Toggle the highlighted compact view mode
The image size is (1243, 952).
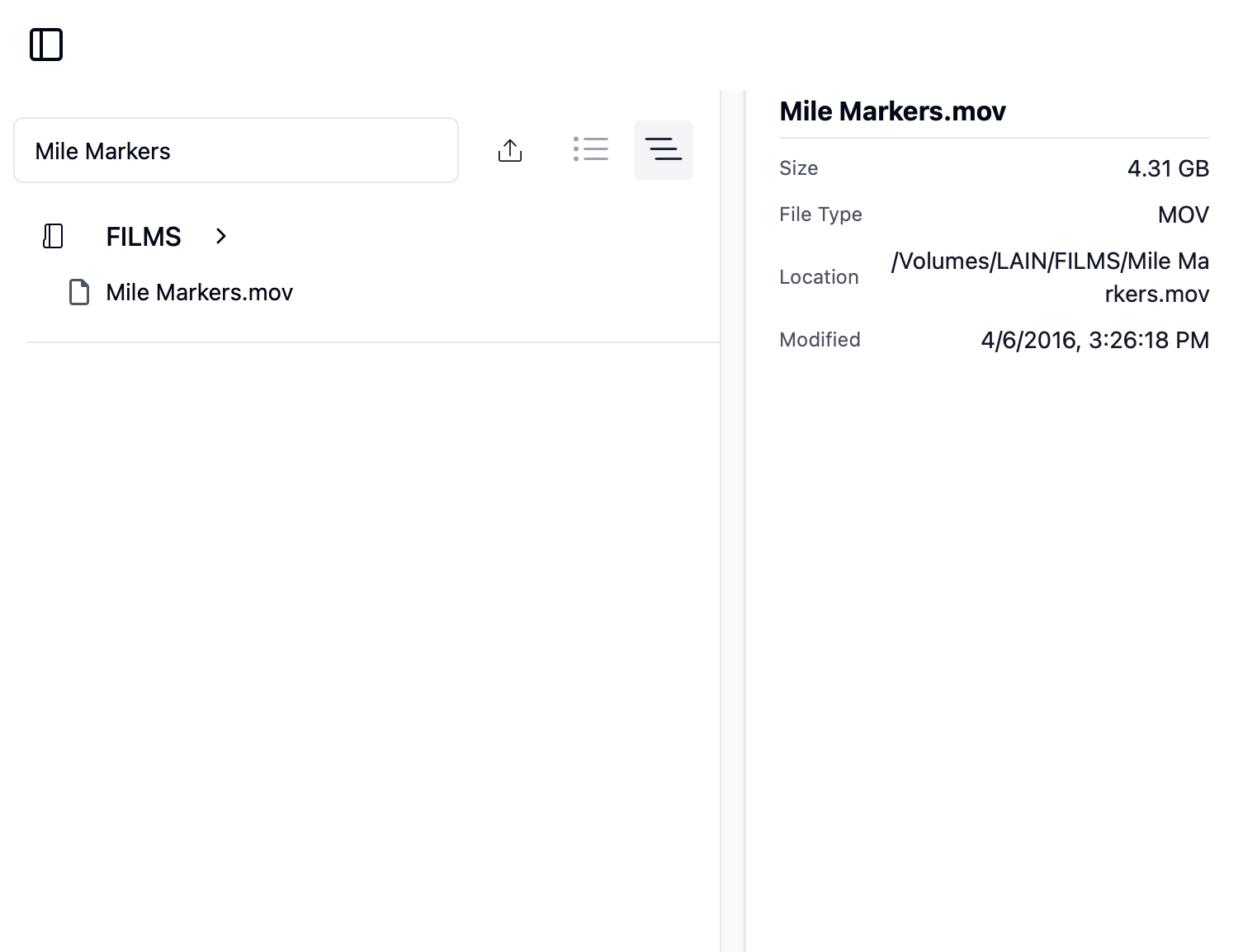tap(664, 149)
